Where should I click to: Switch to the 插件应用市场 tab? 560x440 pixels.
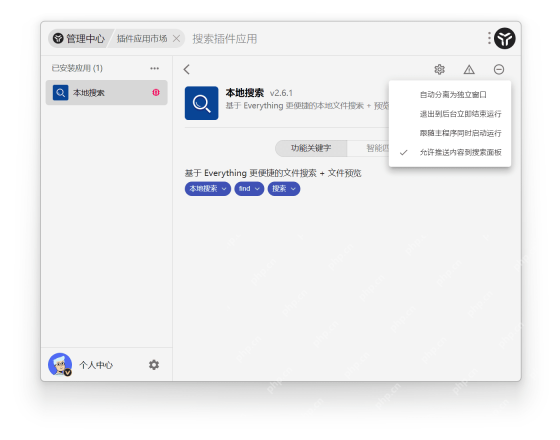(142, 38)
